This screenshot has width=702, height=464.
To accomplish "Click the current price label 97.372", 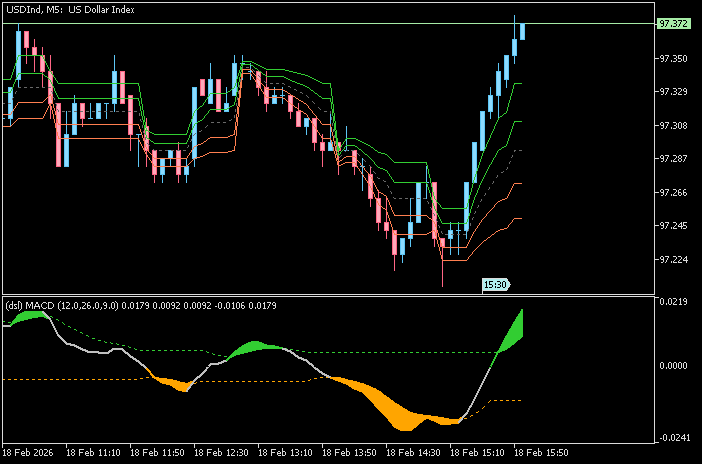I will point(673,24).
